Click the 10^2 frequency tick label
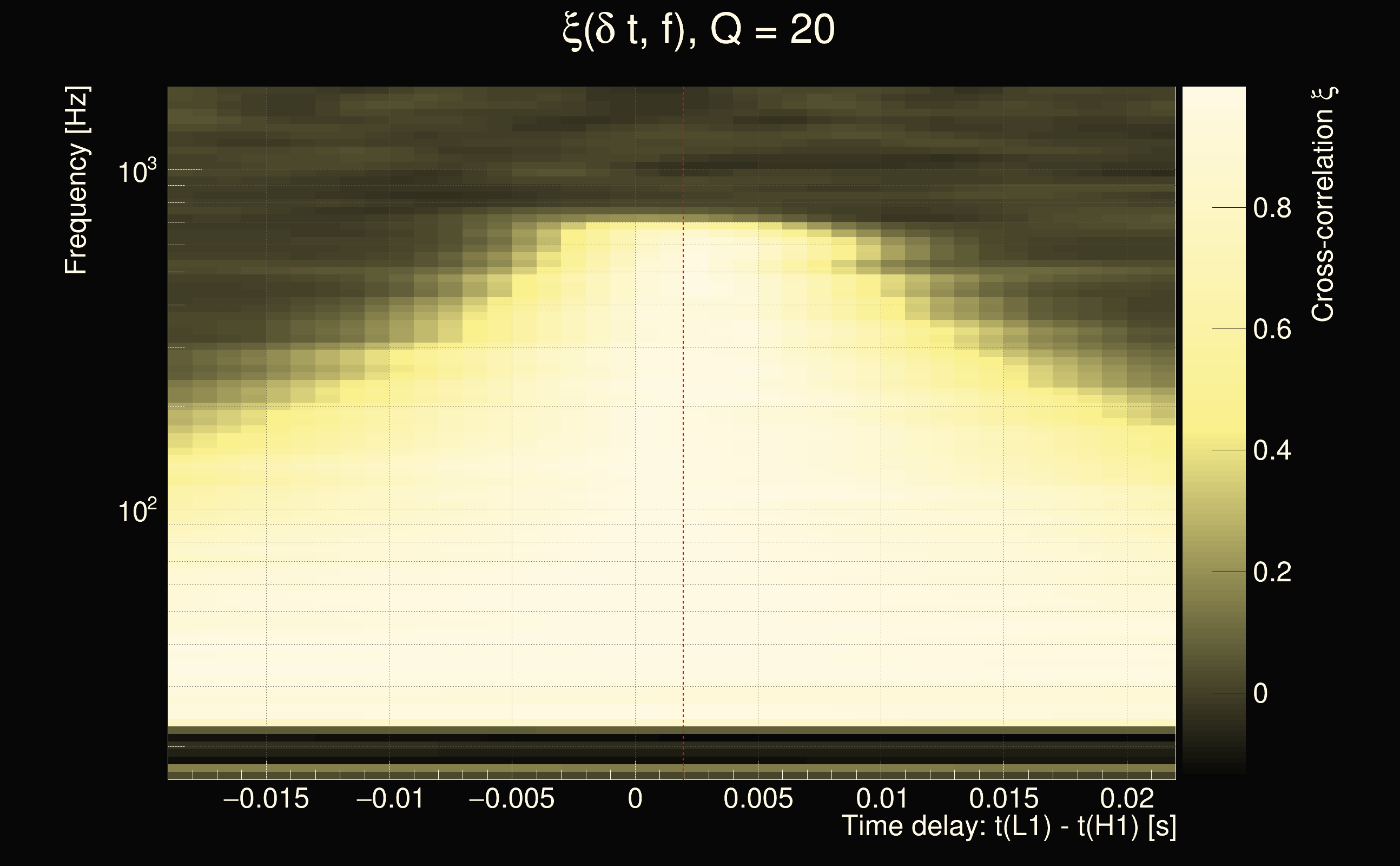The height and width of the screenshot is (866, 1400). (136, 510)
